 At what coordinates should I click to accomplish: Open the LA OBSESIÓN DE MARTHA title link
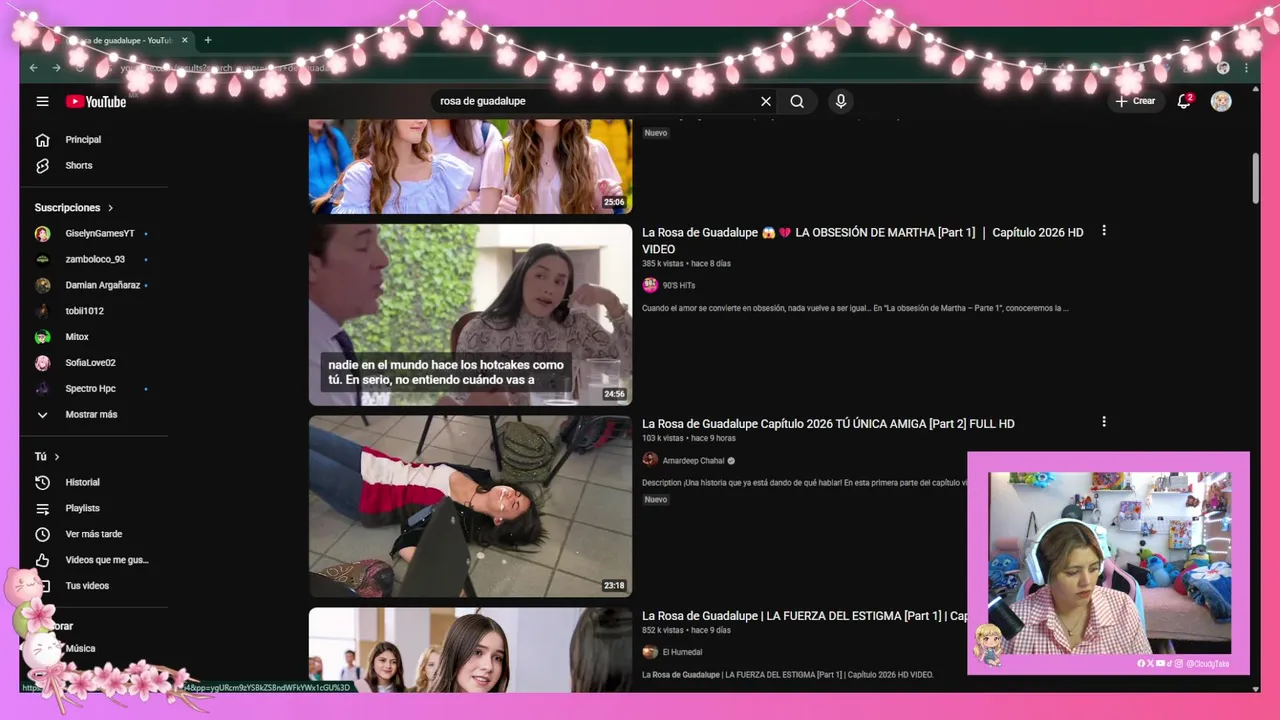pos(863,240)
